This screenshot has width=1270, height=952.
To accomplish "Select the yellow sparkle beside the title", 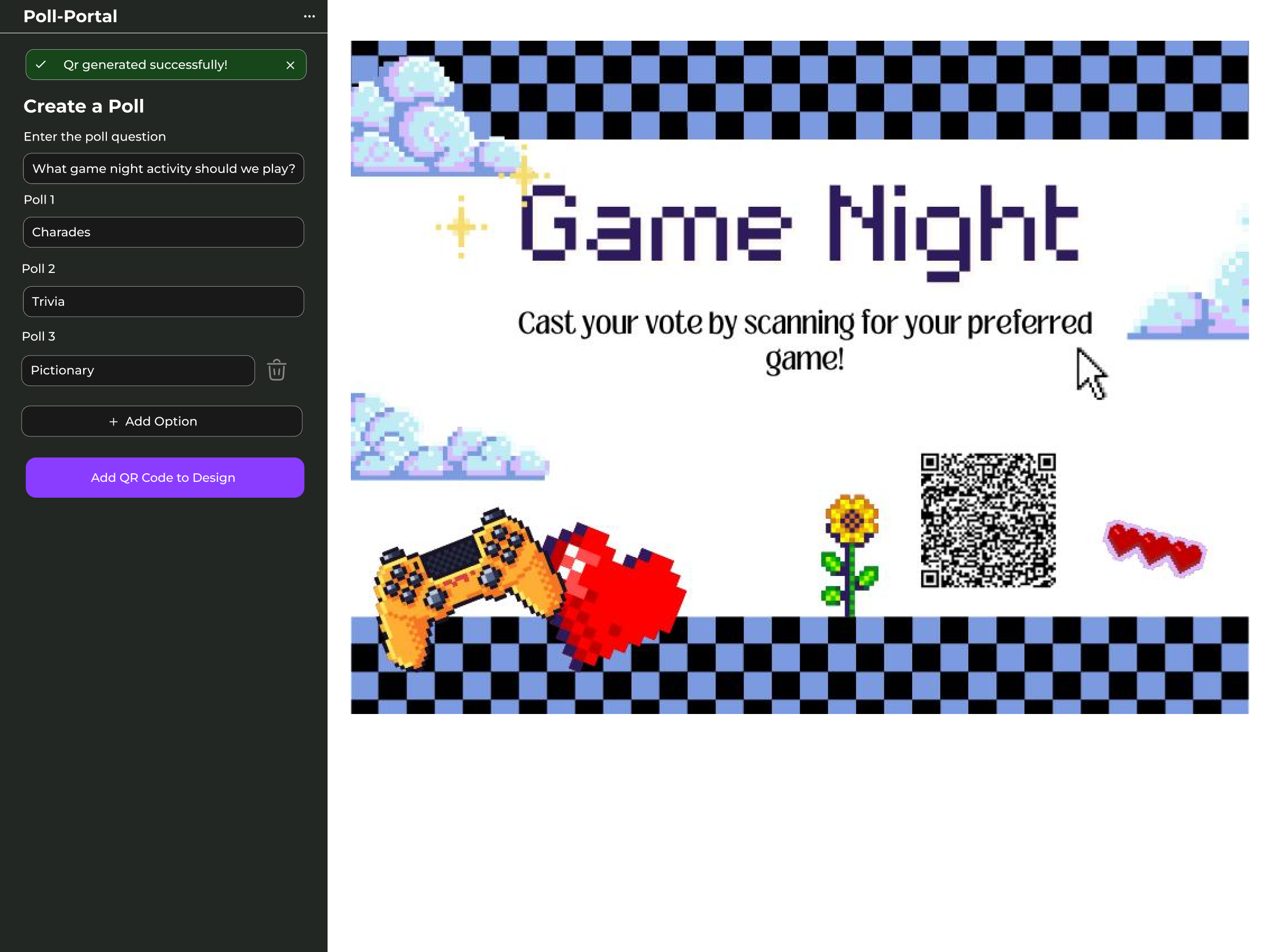I will point(461,227).
